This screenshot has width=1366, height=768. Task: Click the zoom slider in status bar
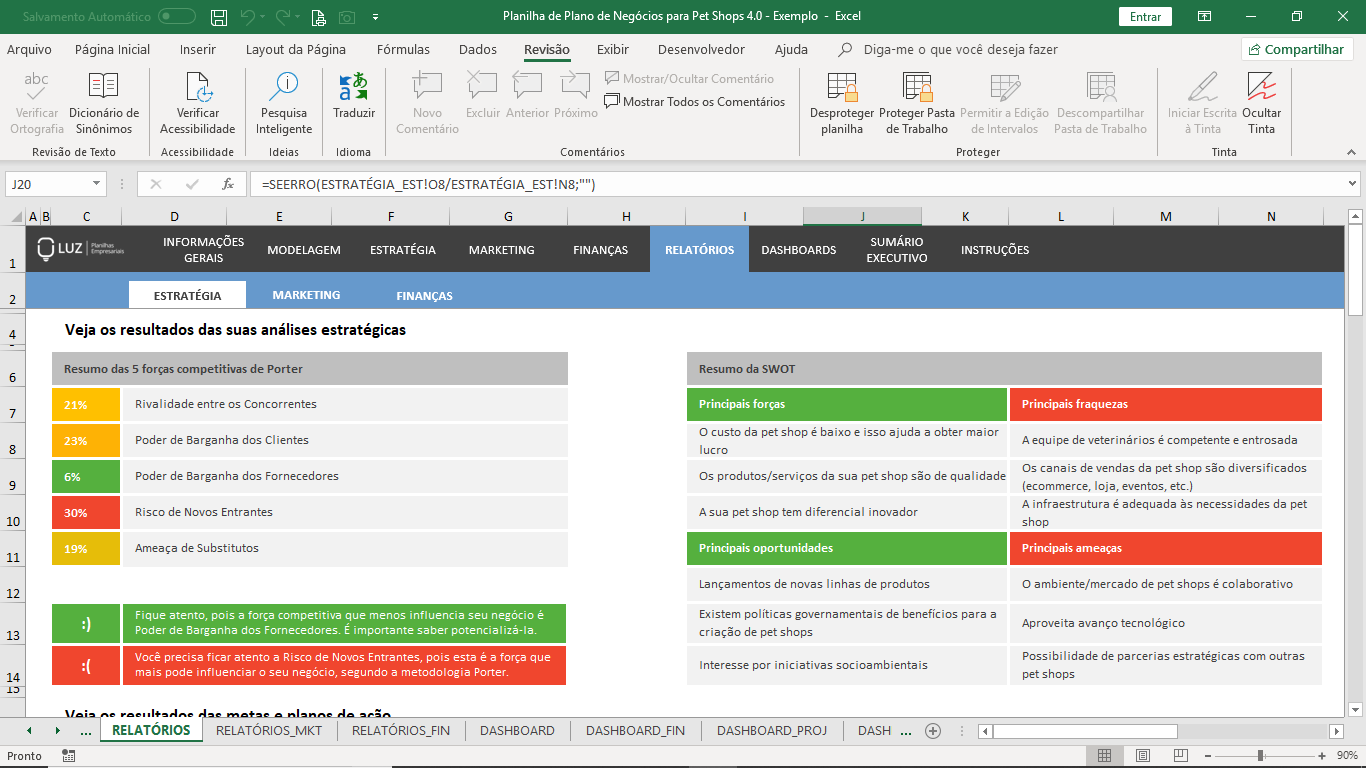(x=1260, y=756)
